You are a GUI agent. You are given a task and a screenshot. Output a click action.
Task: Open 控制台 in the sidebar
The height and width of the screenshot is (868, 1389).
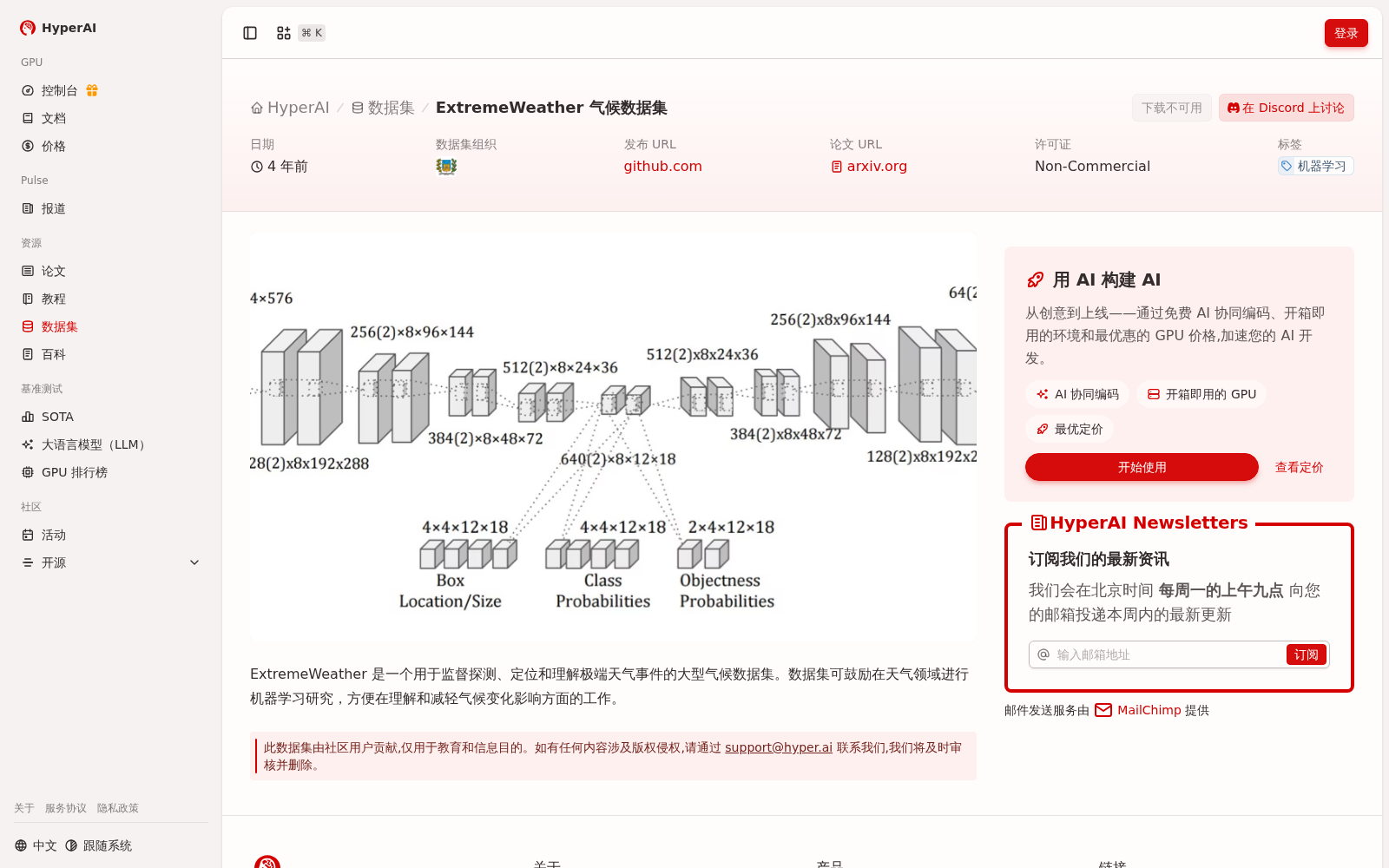click(111, 90)
